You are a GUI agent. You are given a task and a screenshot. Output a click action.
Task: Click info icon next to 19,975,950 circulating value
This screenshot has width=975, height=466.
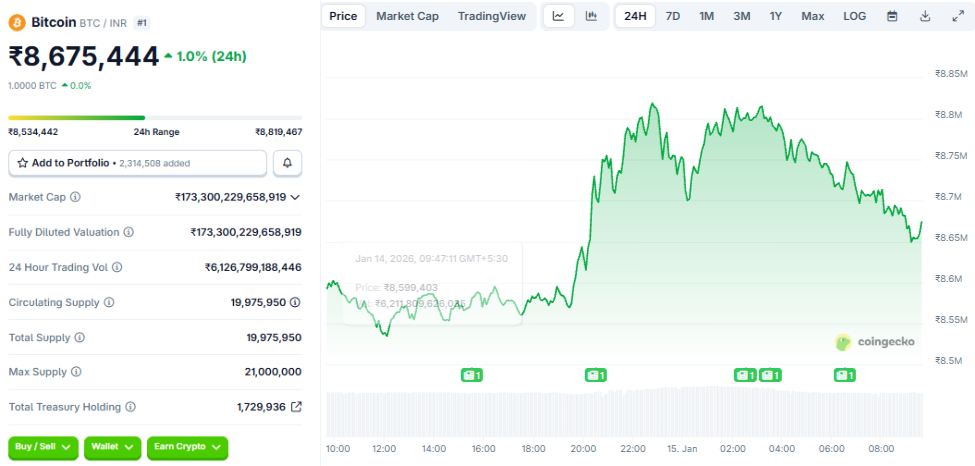[x=295, y=302]
